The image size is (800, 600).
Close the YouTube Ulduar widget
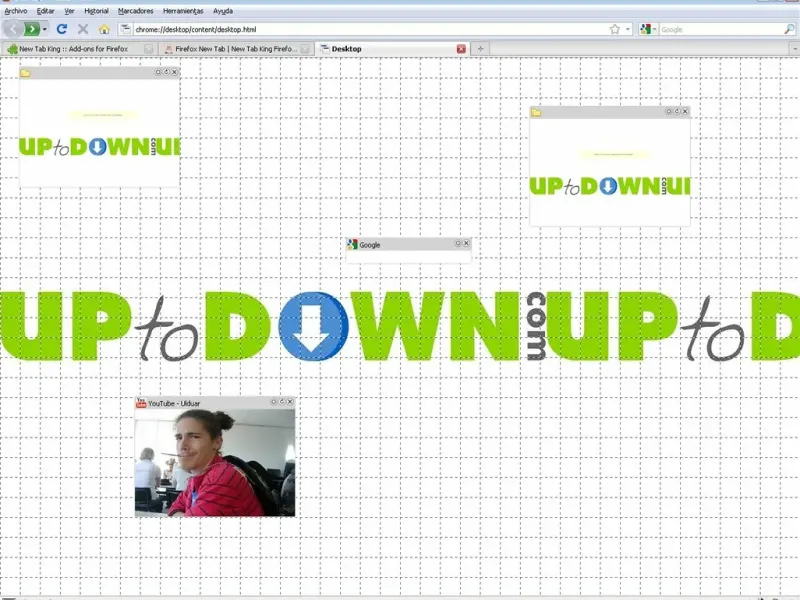tap(290, 402)
